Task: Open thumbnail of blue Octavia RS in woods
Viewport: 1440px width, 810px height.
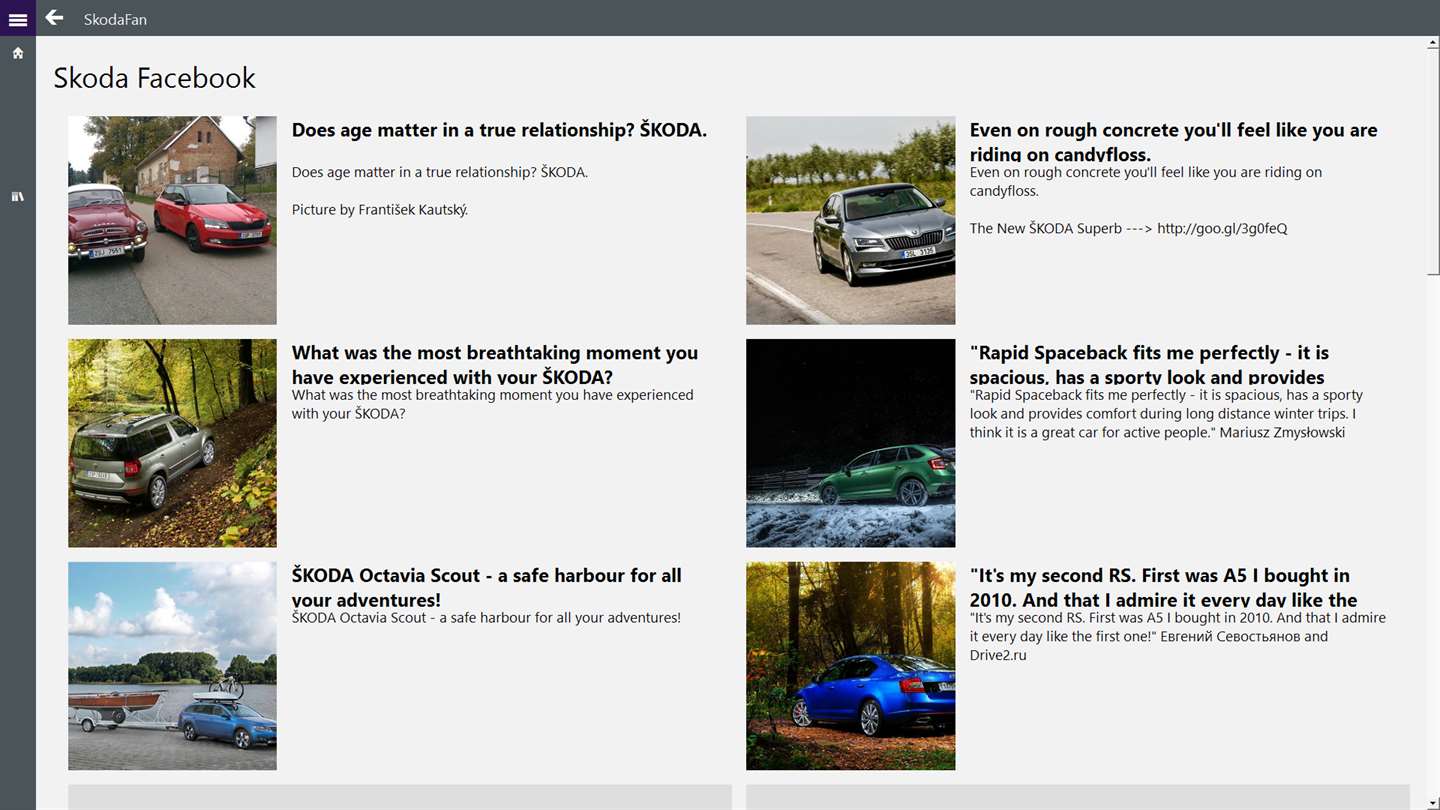Action: 850,666
